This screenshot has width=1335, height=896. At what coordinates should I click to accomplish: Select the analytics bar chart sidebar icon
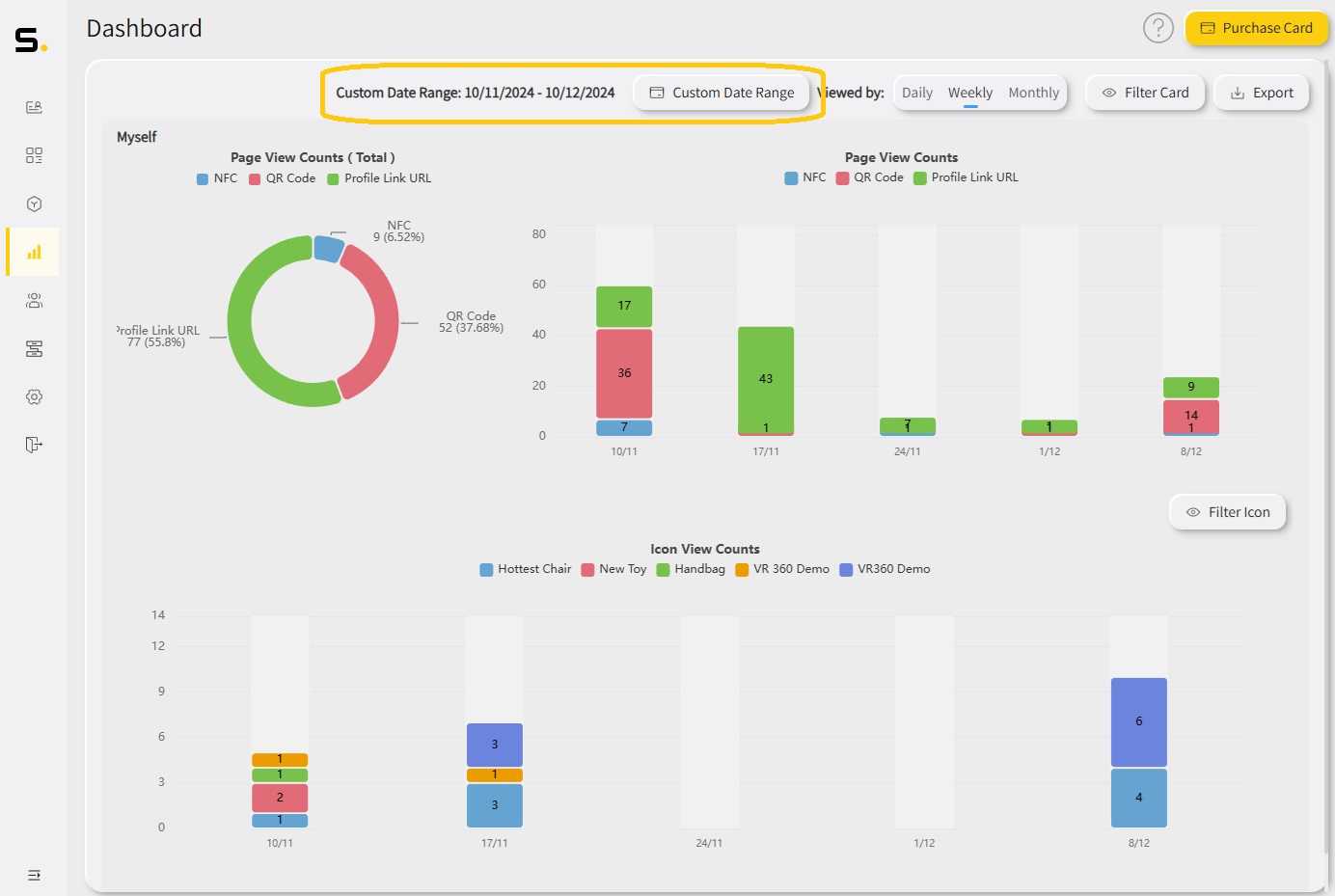click(34, 252)
